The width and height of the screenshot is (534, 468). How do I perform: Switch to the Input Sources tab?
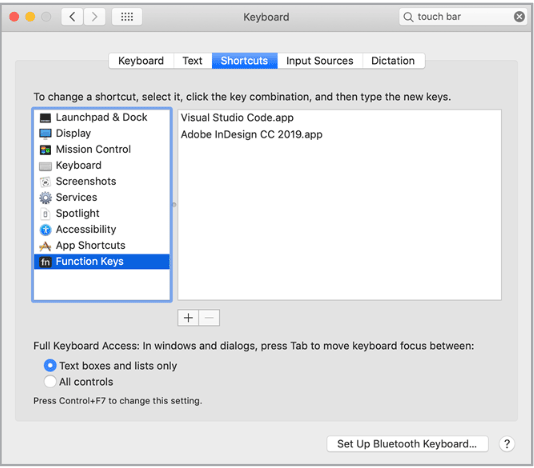coord(319,61)
